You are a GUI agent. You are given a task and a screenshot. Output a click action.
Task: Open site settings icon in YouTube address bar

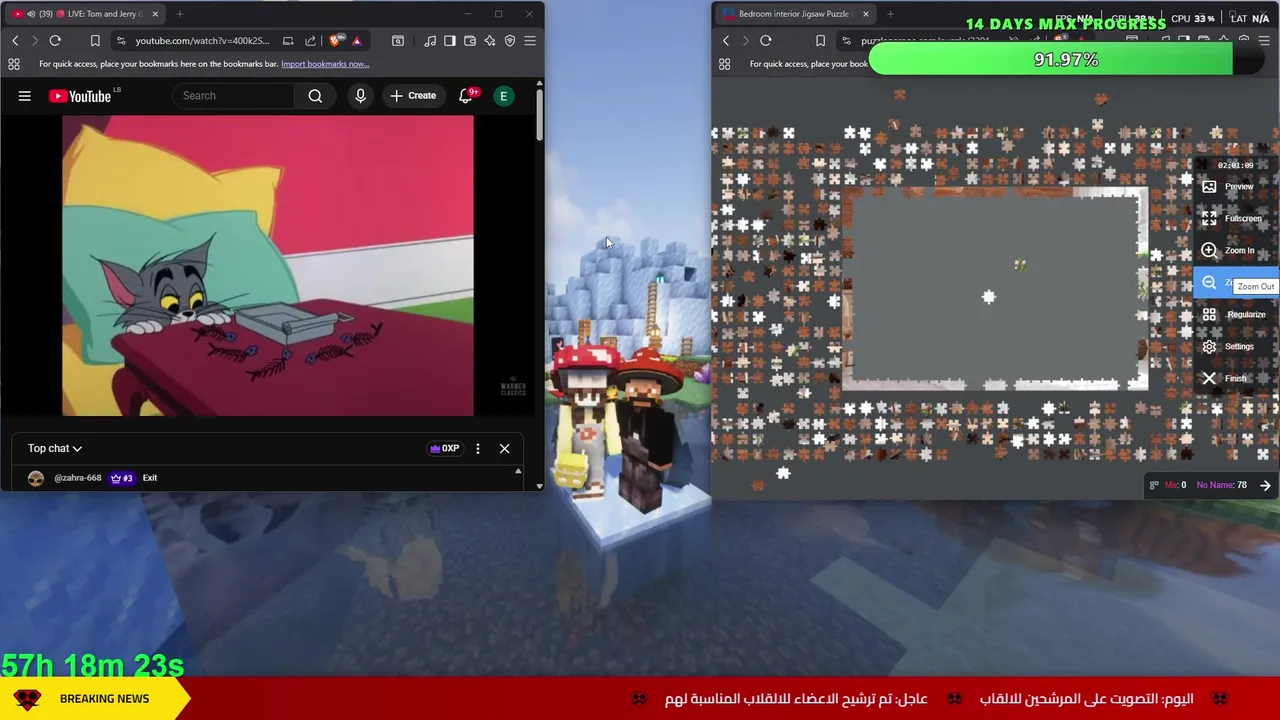pos(120,41)
